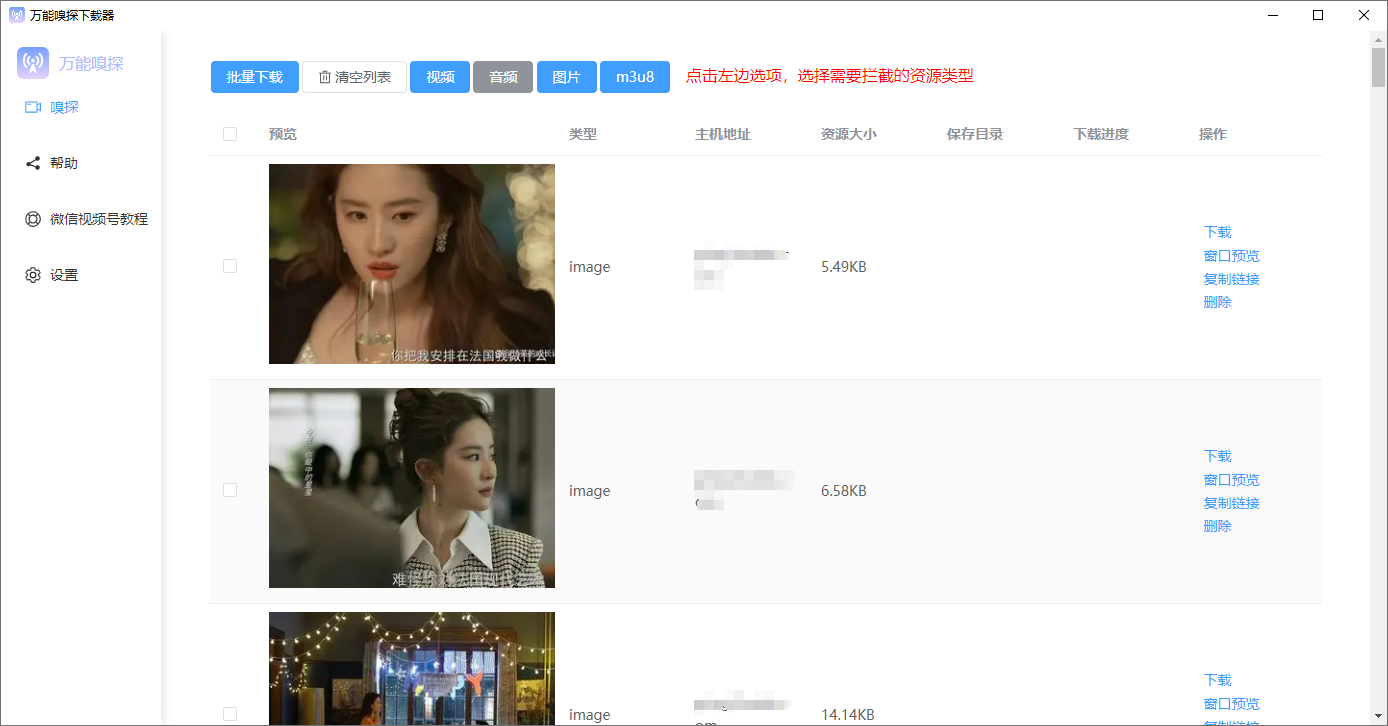Image resolution: width=1388 pixels, height=726 pixels.
Task: Tick the checkbox for the 6.58KB row
Action: click(x=230, y=490)
